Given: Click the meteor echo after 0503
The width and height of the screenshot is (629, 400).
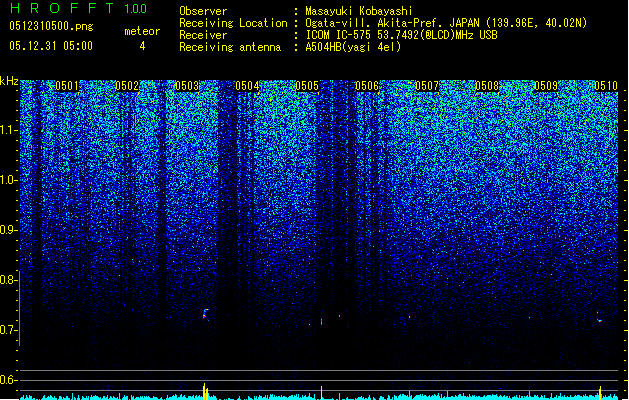Looking at the screenshot, I should (x=205, y=314).
